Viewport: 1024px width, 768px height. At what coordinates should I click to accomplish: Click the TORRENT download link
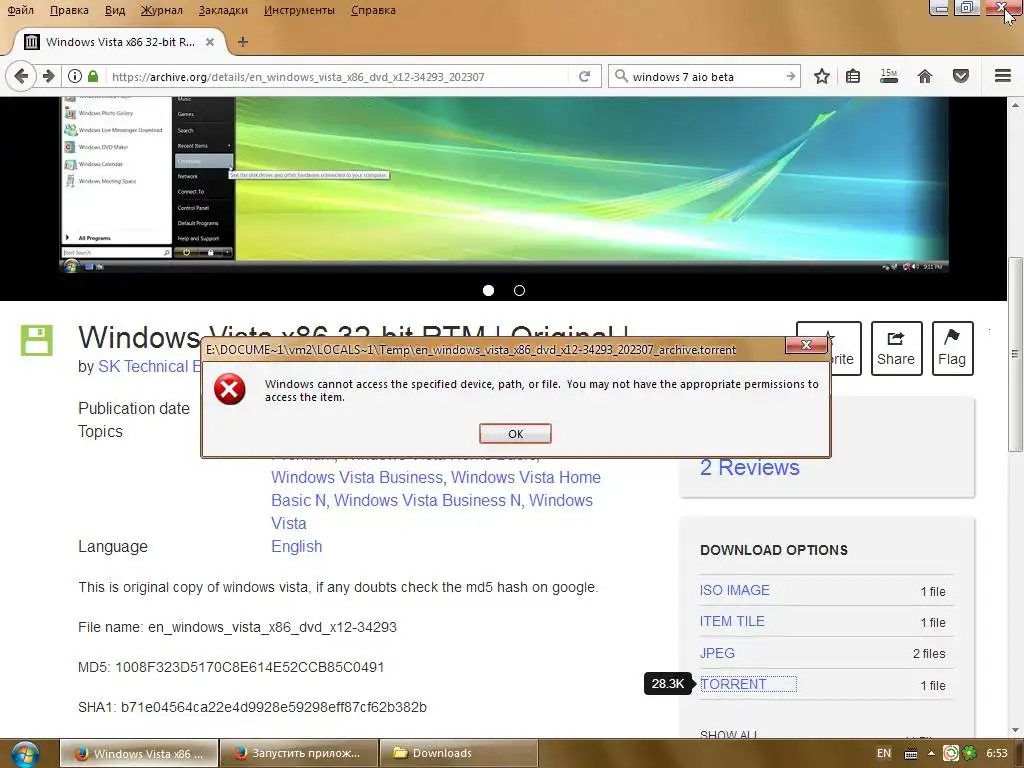pos(733,684)
